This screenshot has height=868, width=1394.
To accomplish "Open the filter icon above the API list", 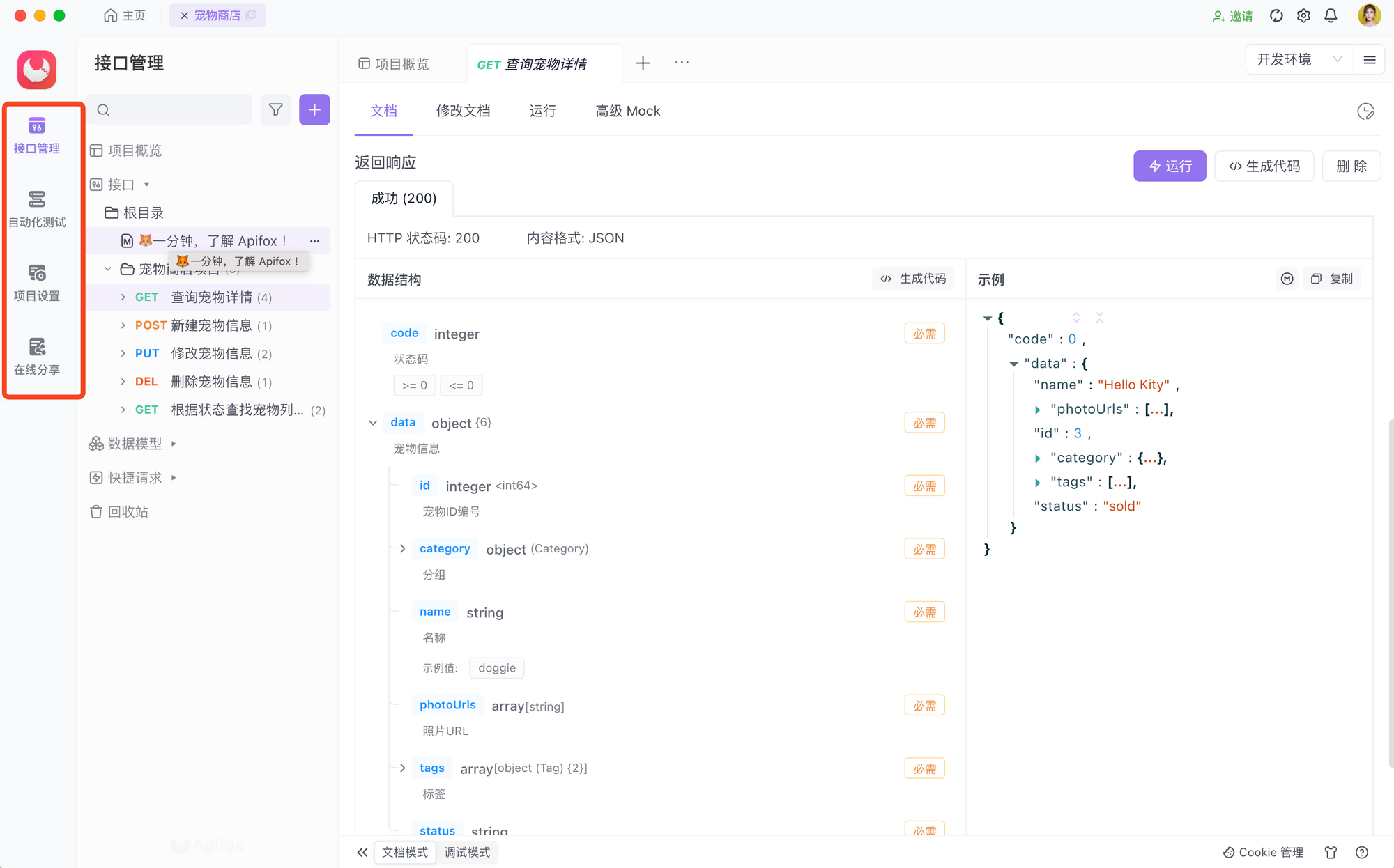I will pos(275,109).
